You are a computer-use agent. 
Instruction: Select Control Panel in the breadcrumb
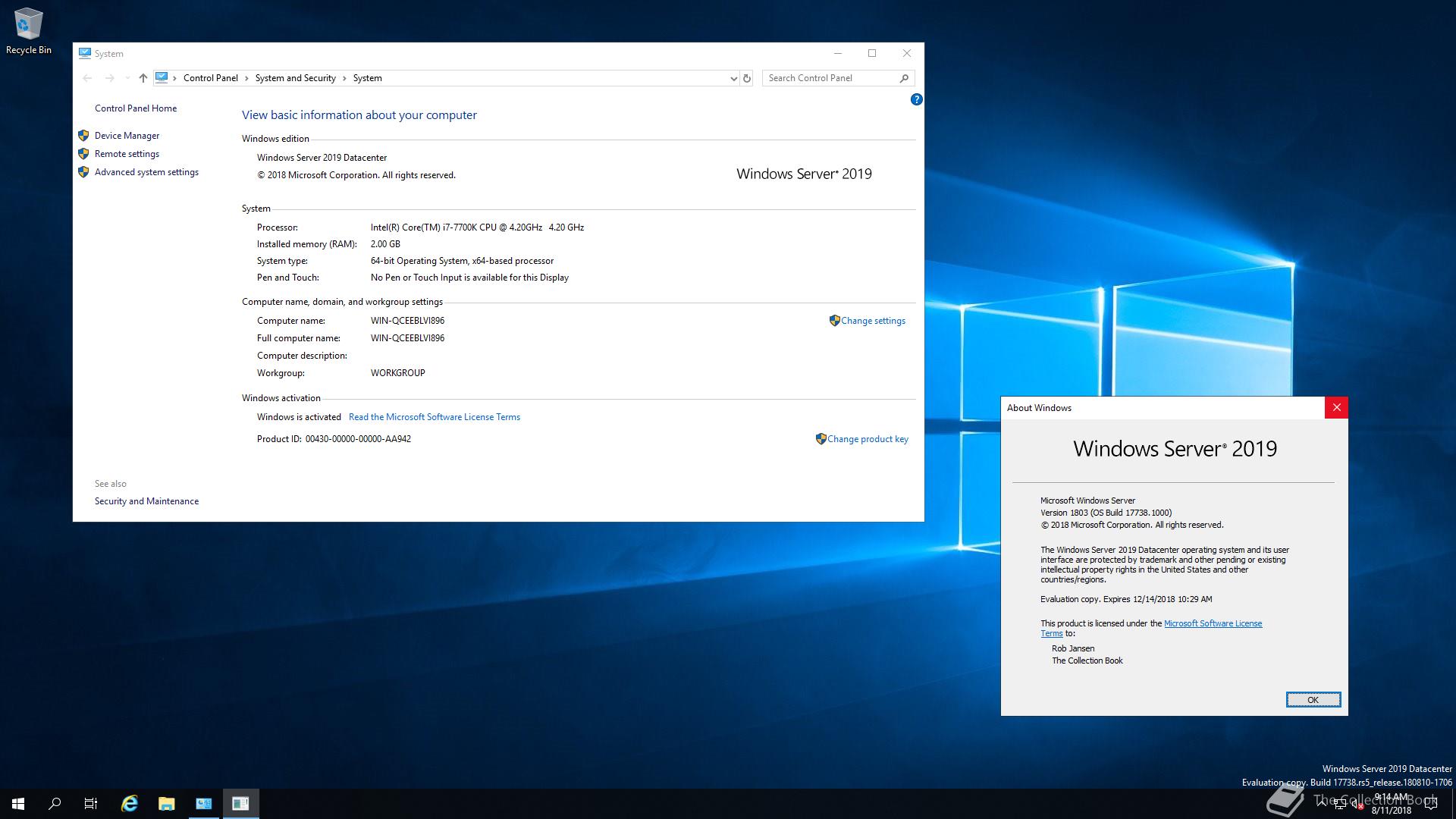(210, 78)
